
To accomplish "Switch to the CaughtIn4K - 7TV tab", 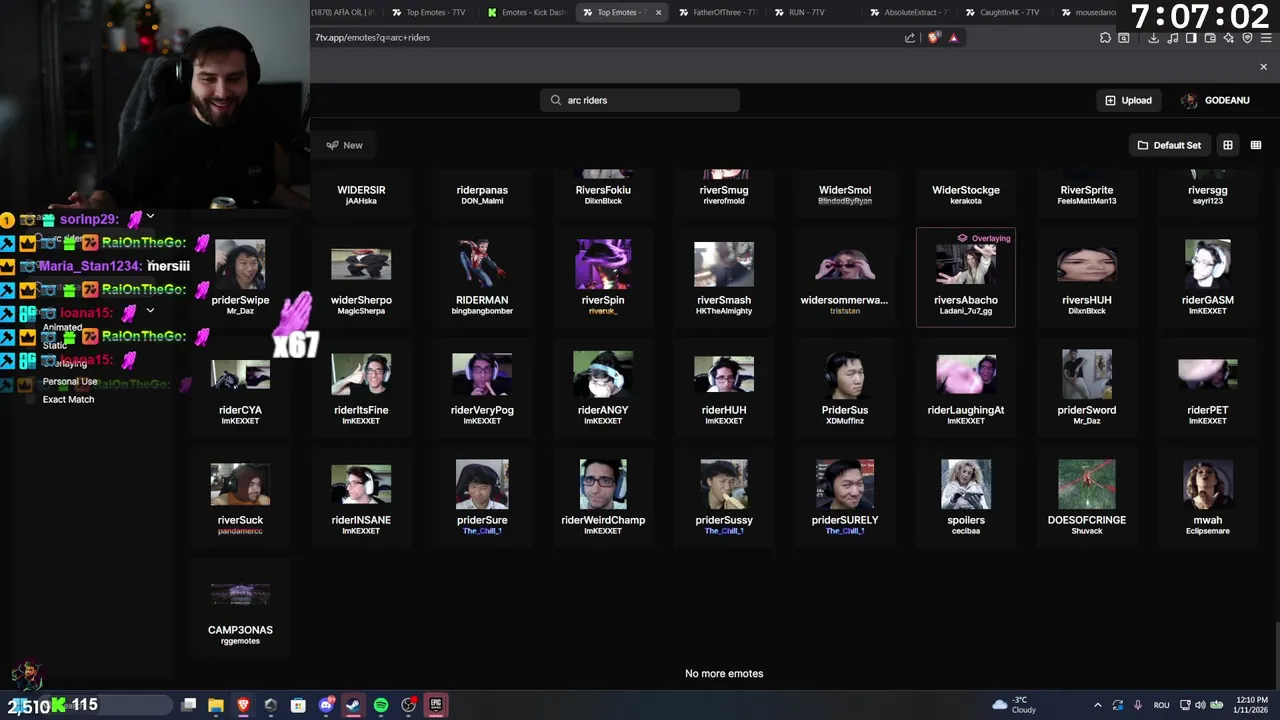I will [1003, 12].
